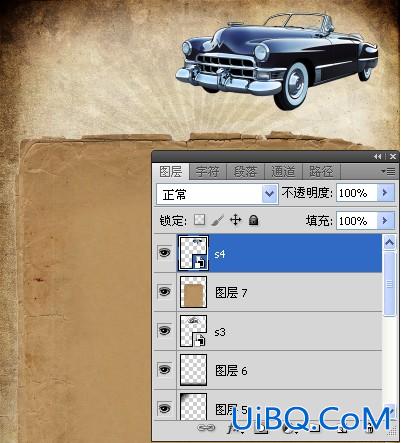Click the opacity 100% input field
Image resolution: width=401 pixels, height=443 pixels.
(356, 193)
